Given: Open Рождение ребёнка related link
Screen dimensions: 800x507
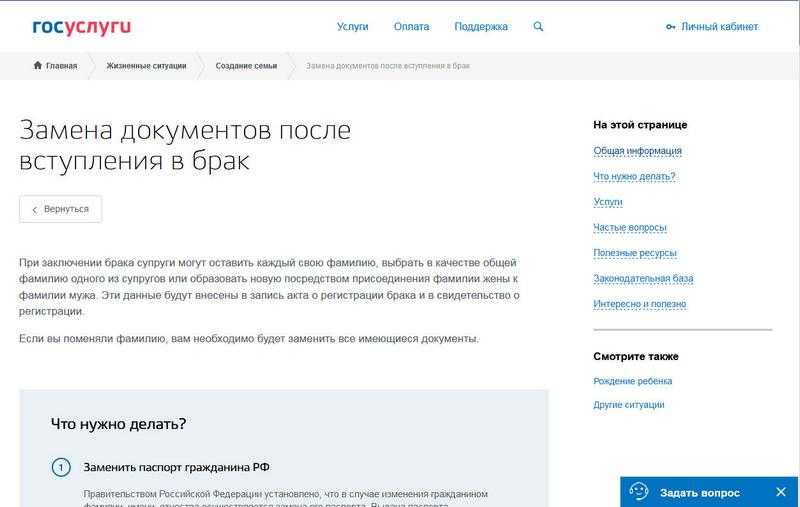Looking at the screenshot, I should point(632,381).
